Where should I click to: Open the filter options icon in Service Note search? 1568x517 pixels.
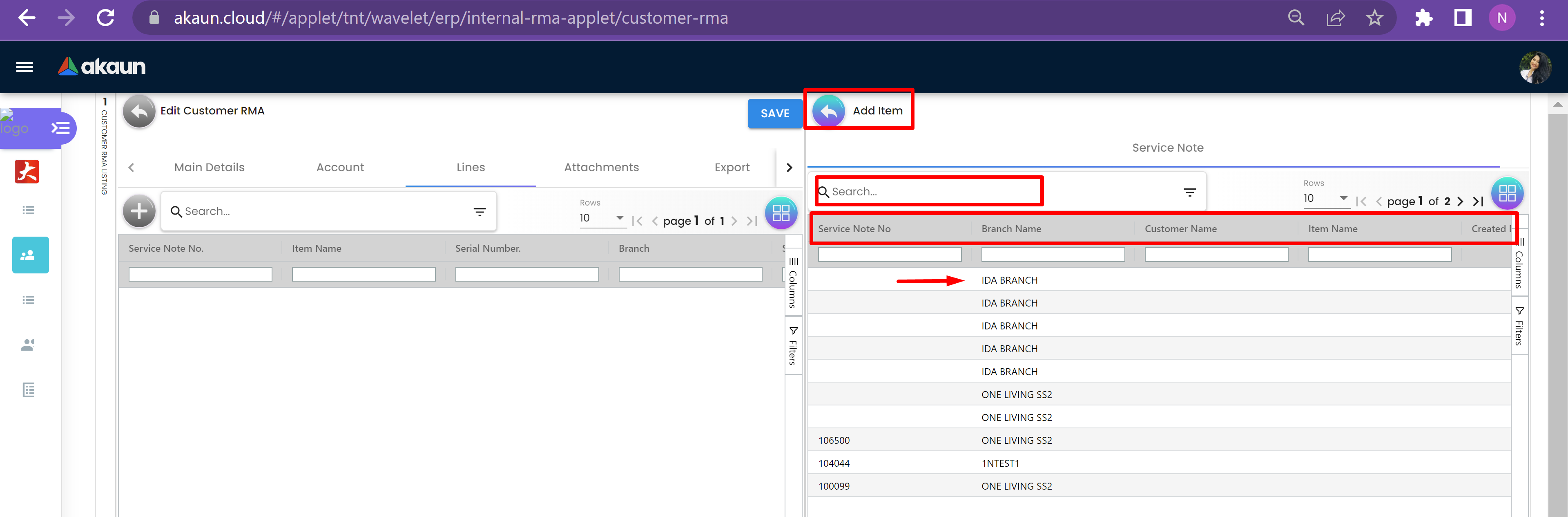(1189, 192)
